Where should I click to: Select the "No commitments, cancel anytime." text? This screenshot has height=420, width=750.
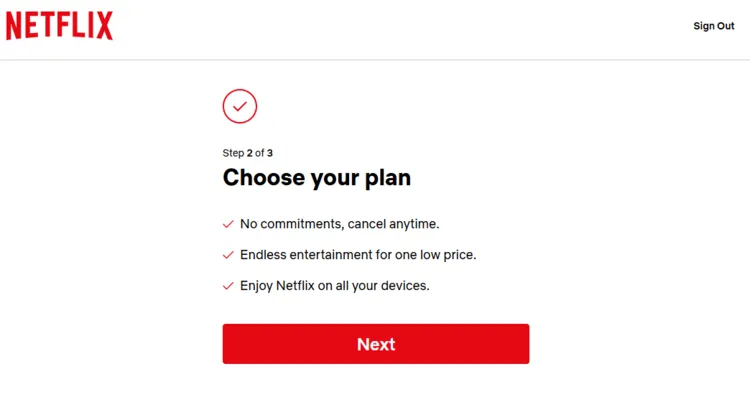click(x=339, y=224)
